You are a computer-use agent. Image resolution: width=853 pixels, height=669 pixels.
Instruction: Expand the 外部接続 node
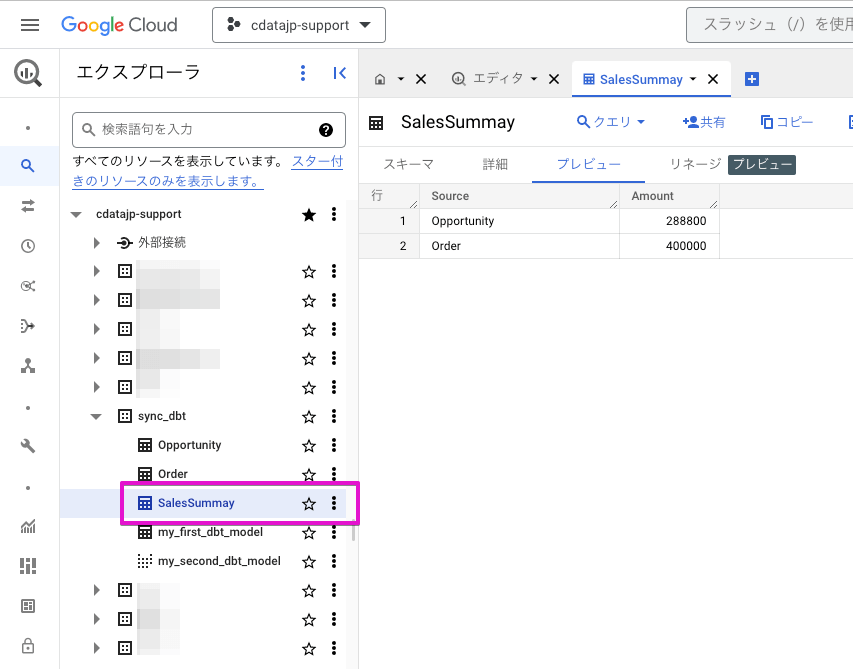coord(96,243)
